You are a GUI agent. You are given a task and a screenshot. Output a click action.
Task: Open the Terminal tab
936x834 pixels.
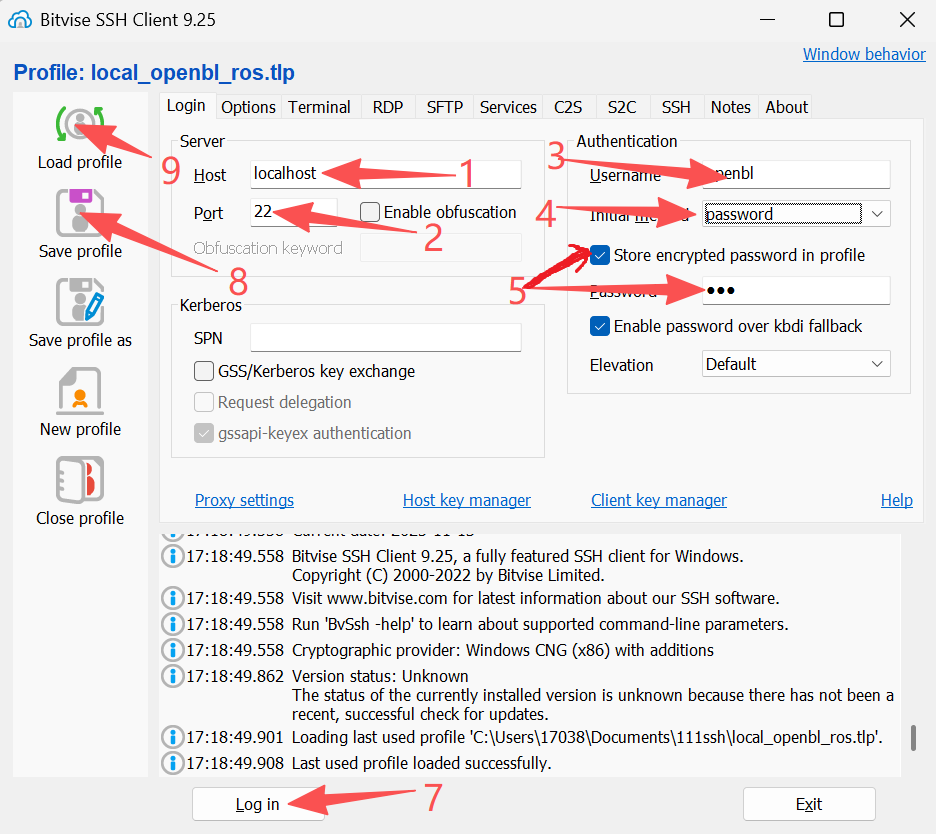pos(319,107)
